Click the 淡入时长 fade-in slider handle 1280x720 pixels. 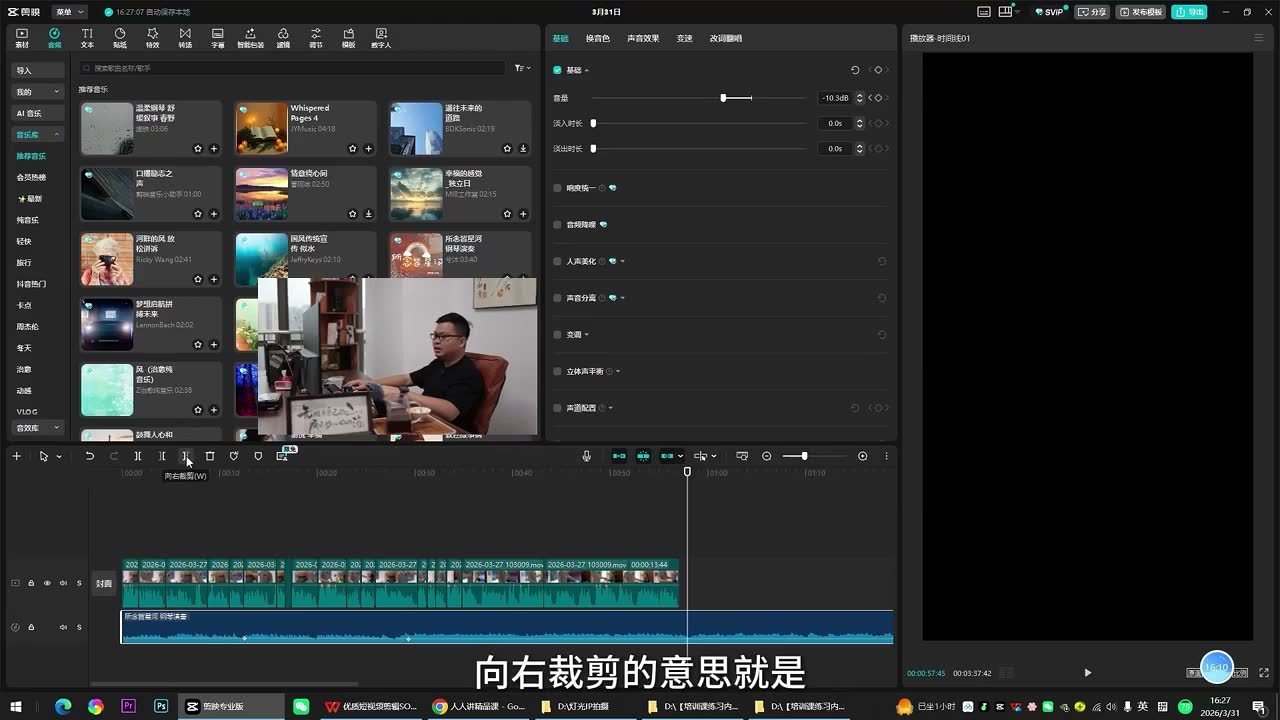593,123
